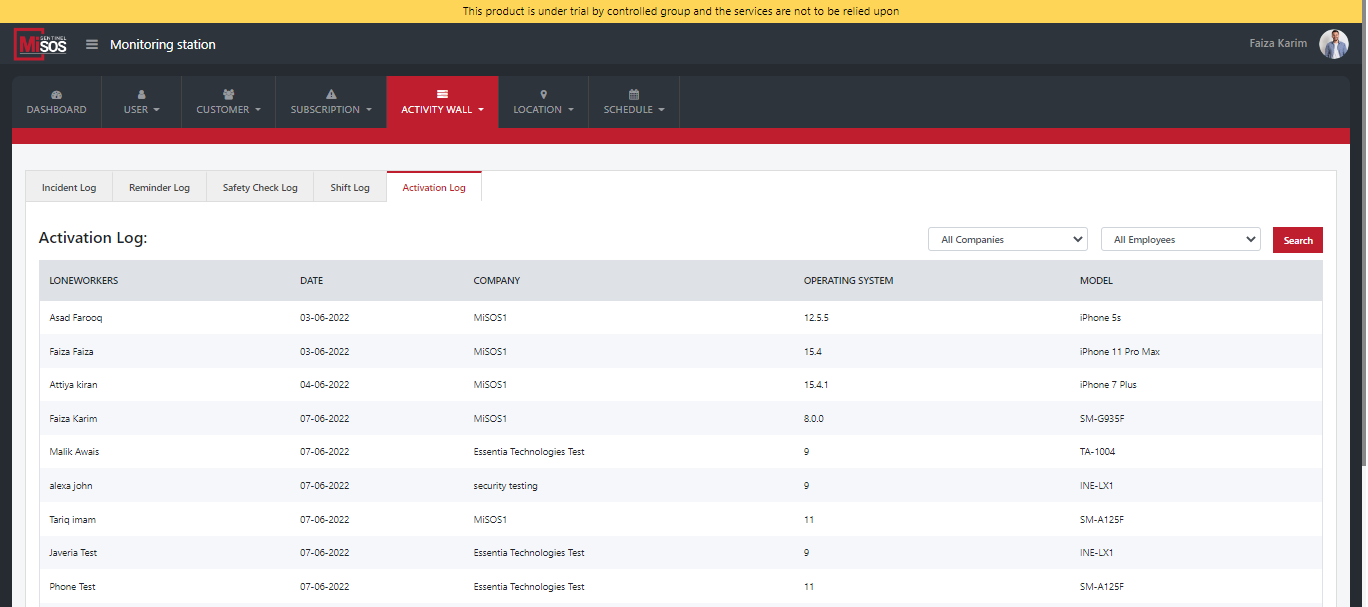This screenshot has height=607, width=1368.
Task: Click the Customer group icon
Action: tap(228, 94)
